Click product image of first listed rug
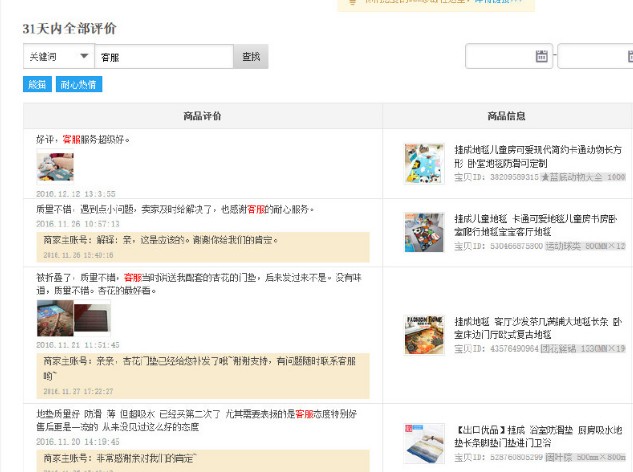Screen dimensions: 633x472 point(424,163)
